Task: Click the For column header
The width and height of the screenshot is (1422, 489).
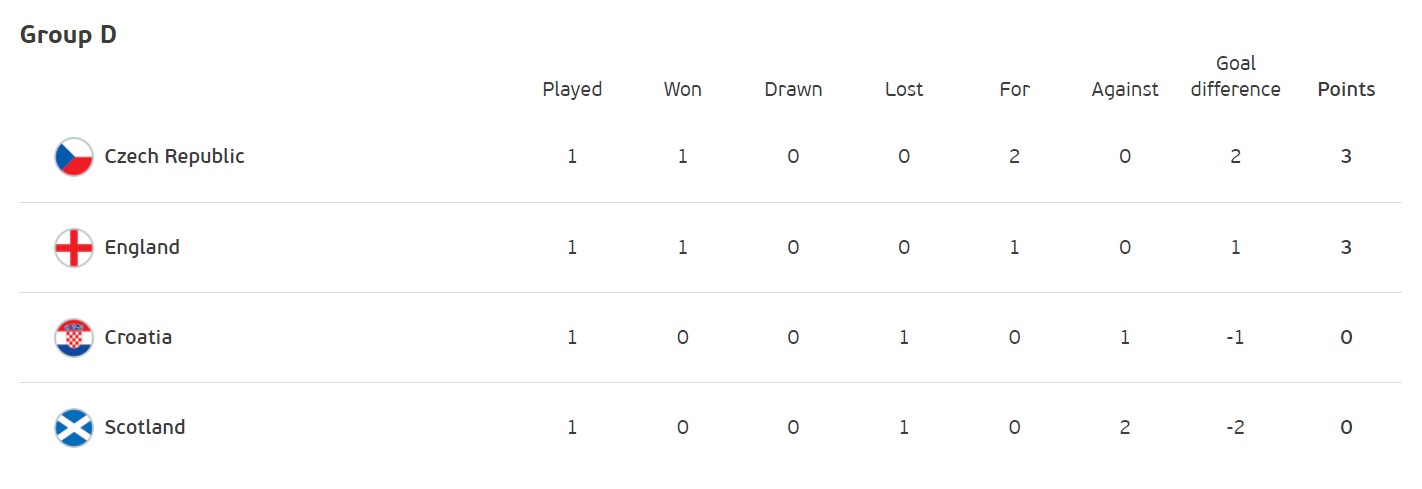Action: pyautogui.click(x=1014, y=89)
